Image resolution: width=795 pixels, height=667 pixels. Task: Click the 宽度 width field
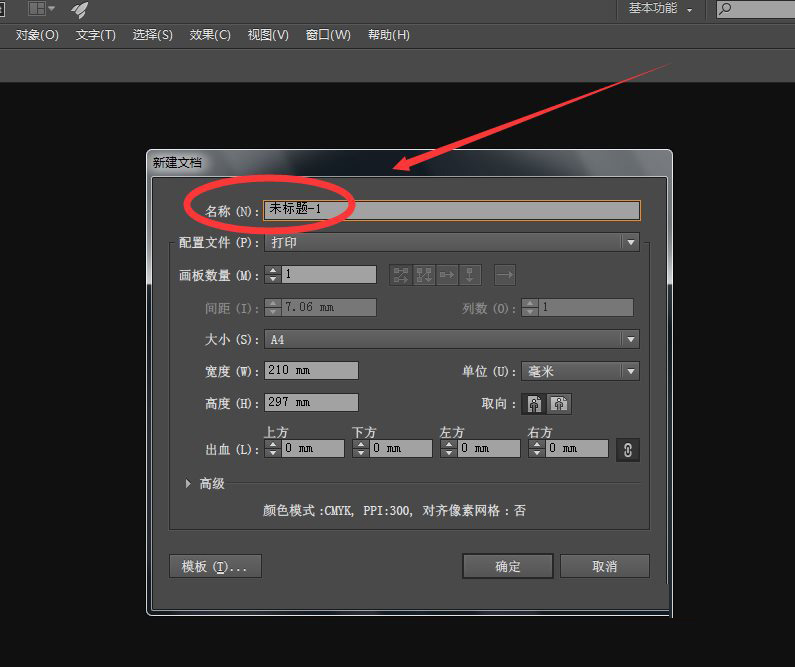[311, 370]
